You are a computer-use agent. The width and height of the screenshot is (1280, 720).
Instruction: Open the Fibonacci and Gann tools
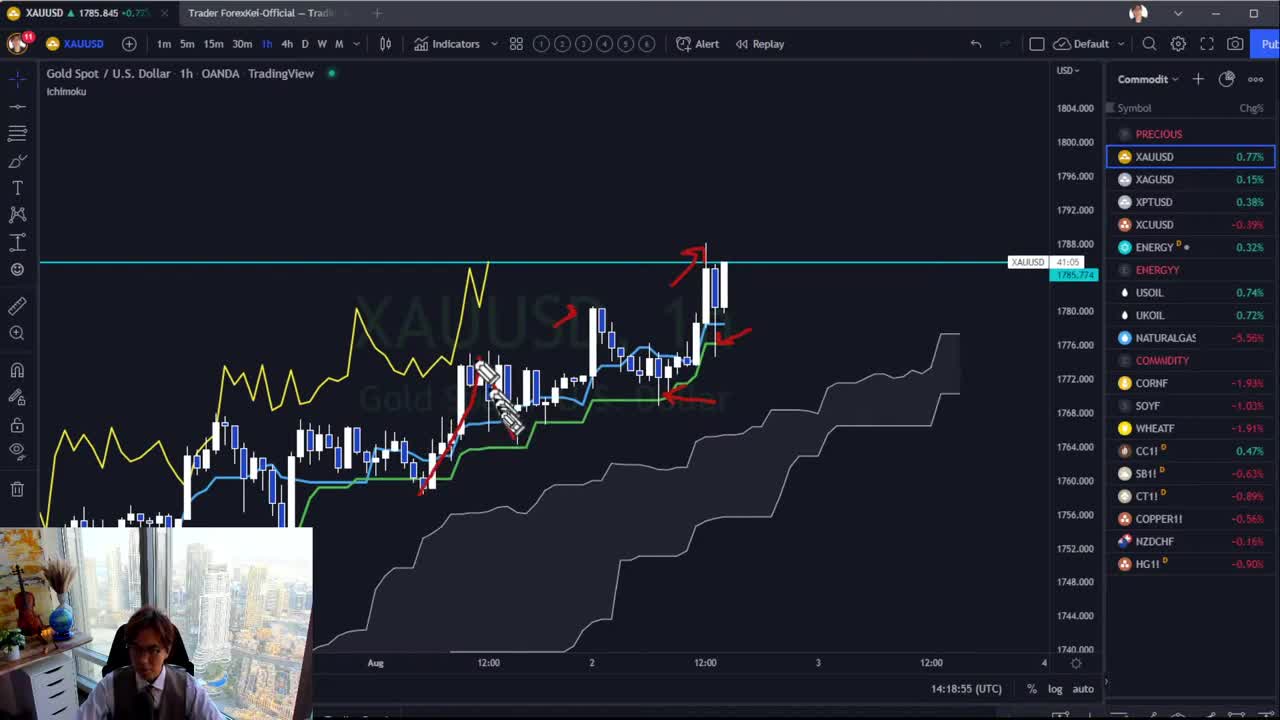click(x=17, y=133)
